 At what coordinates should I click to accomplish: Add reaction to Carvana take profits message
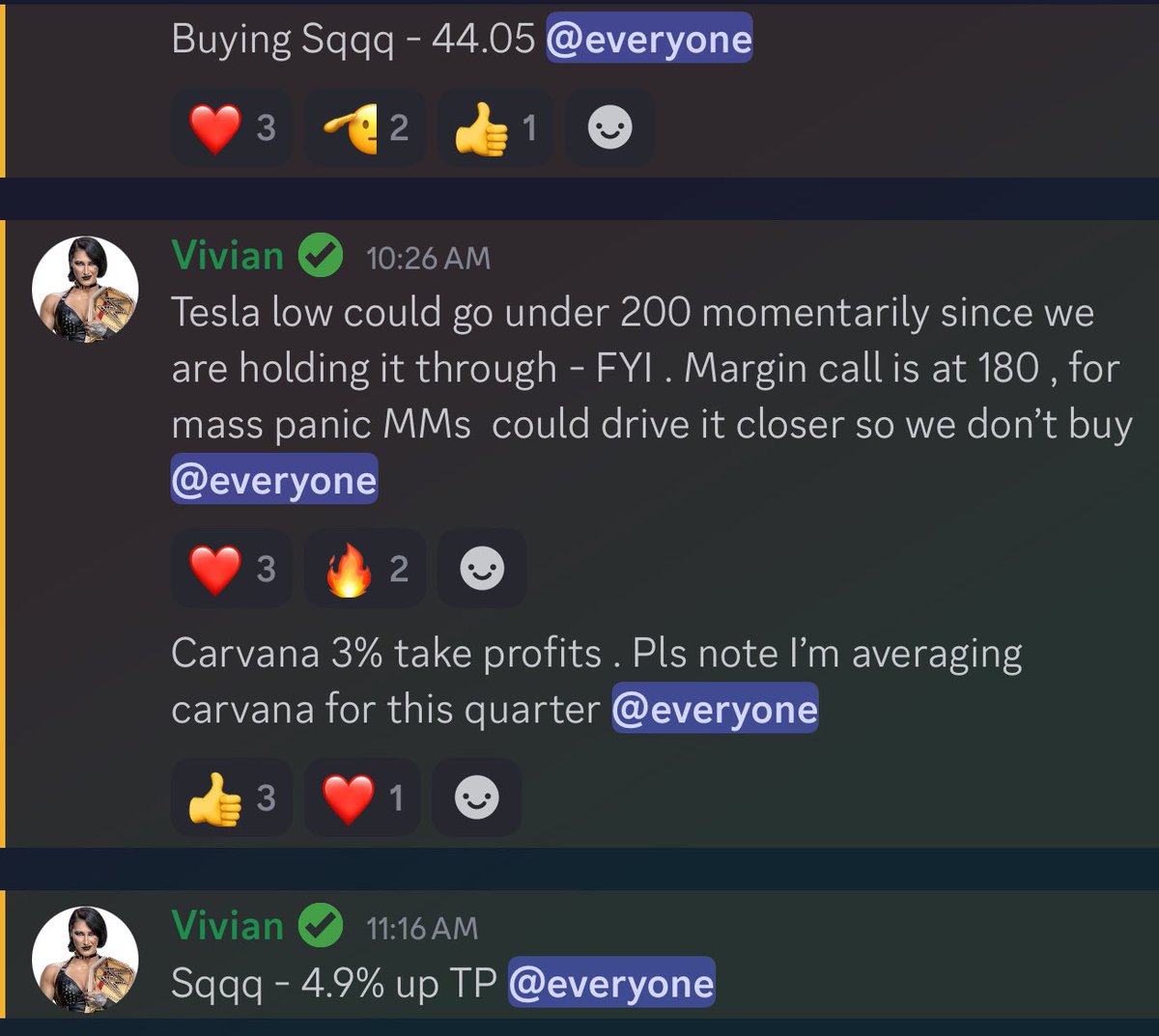pyautogui.click(x=477, y=798)
